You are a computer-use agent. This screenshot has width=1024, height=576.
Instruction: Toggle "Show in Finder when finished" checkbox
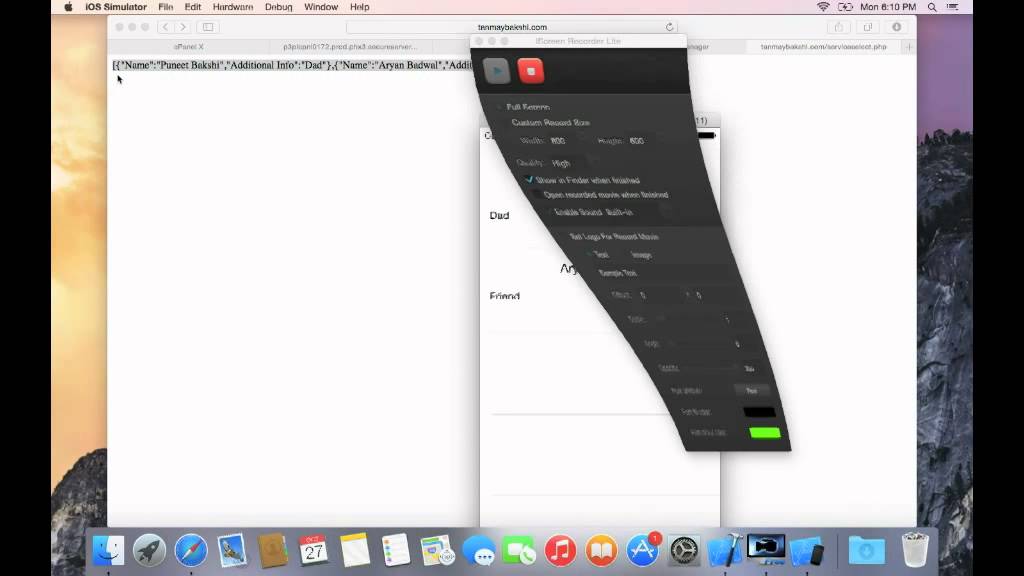530,180
